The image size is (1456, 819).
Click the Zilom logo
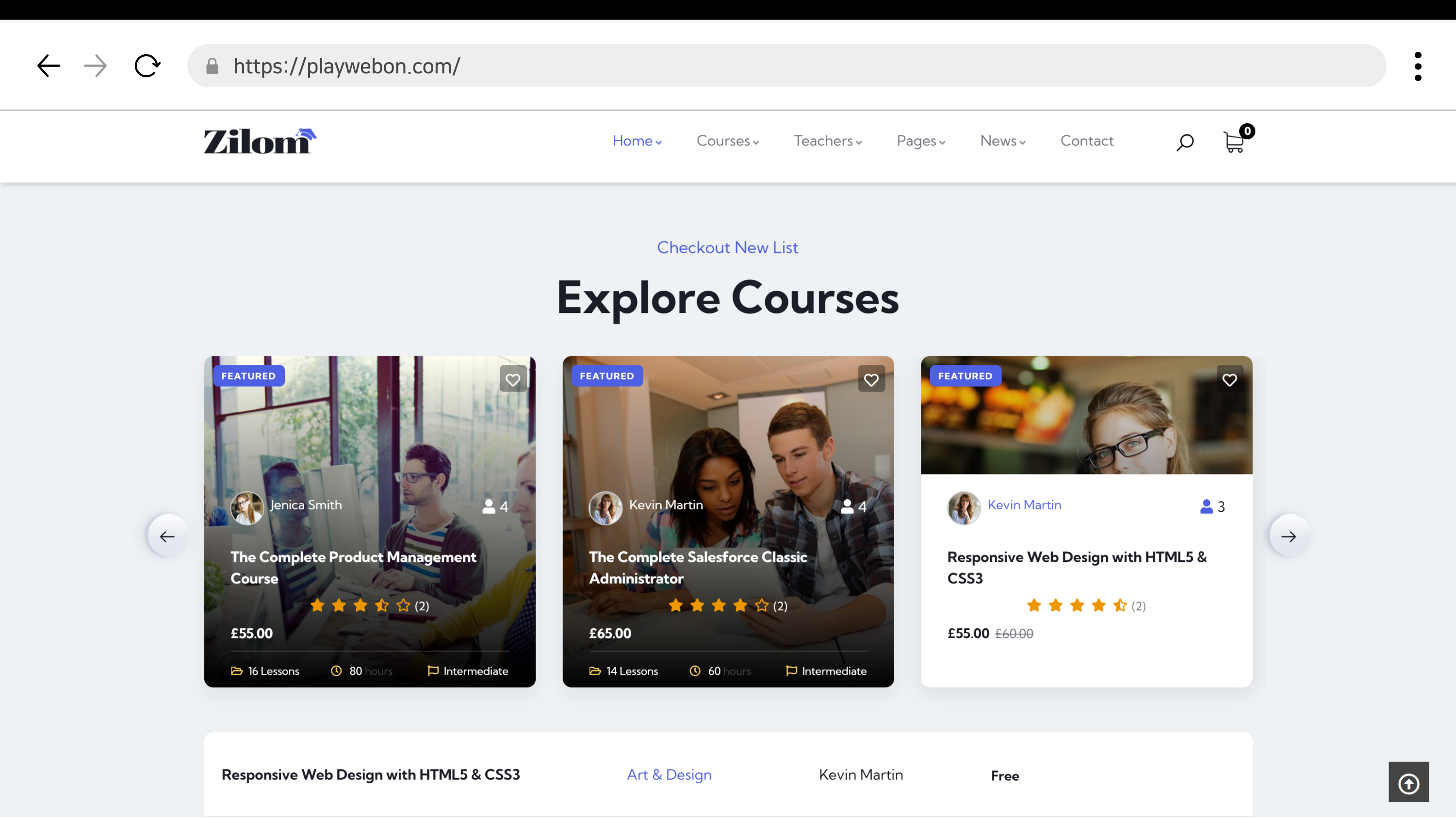point(260,141)
